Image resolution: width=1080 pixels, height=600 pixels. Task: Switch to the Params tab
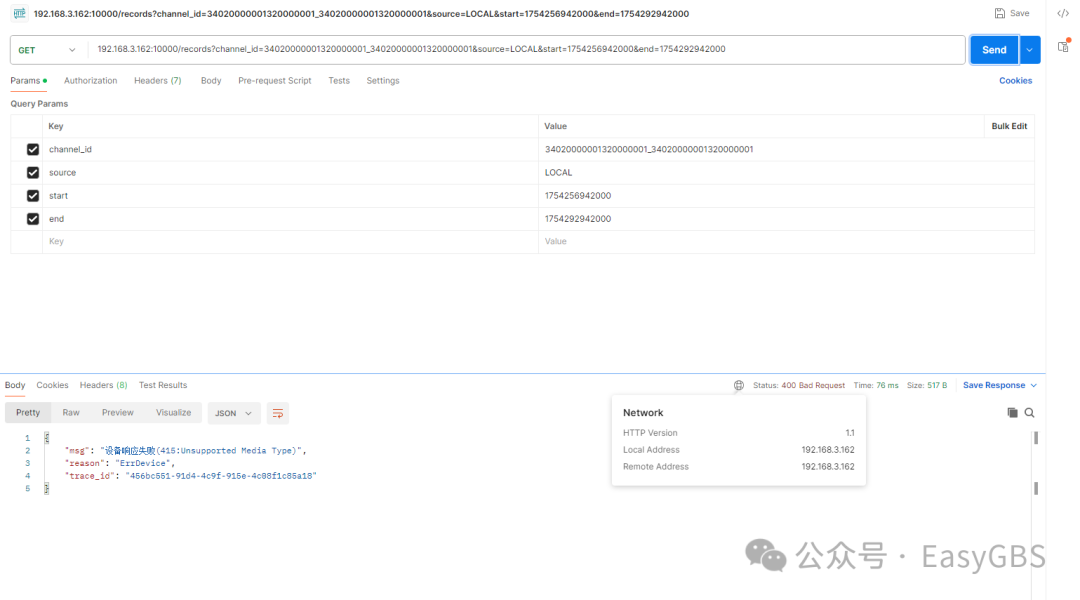[x=28, y=81]
